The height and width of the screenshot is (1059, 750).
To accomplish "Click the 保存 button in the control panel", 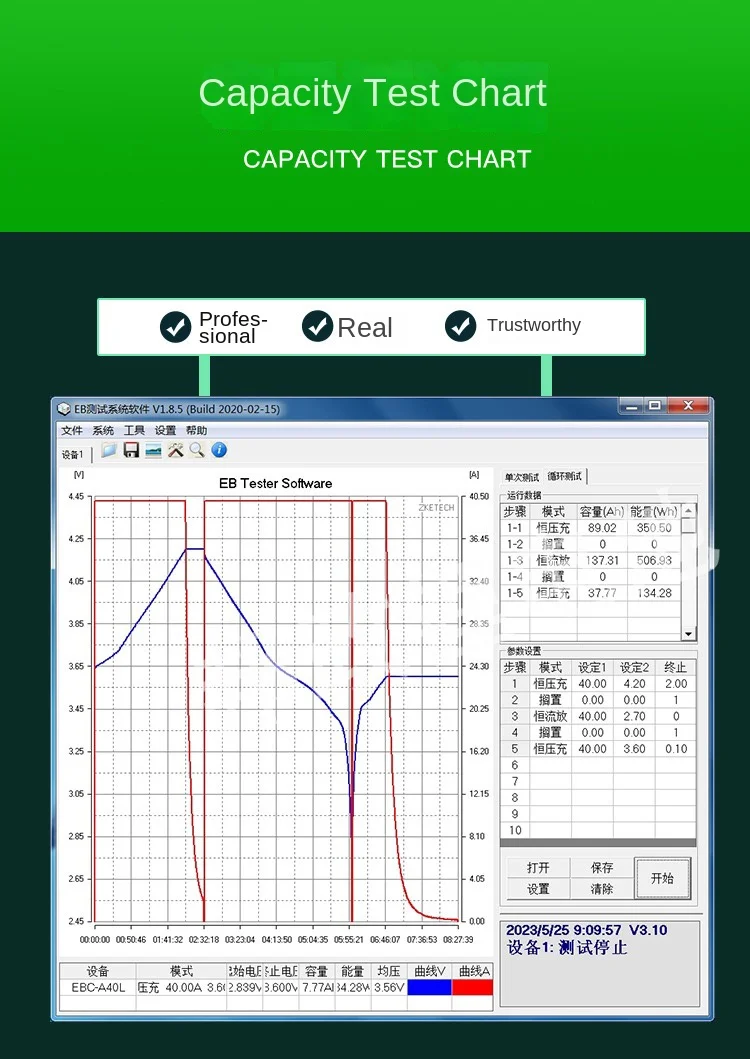I will tap(602, 868).
